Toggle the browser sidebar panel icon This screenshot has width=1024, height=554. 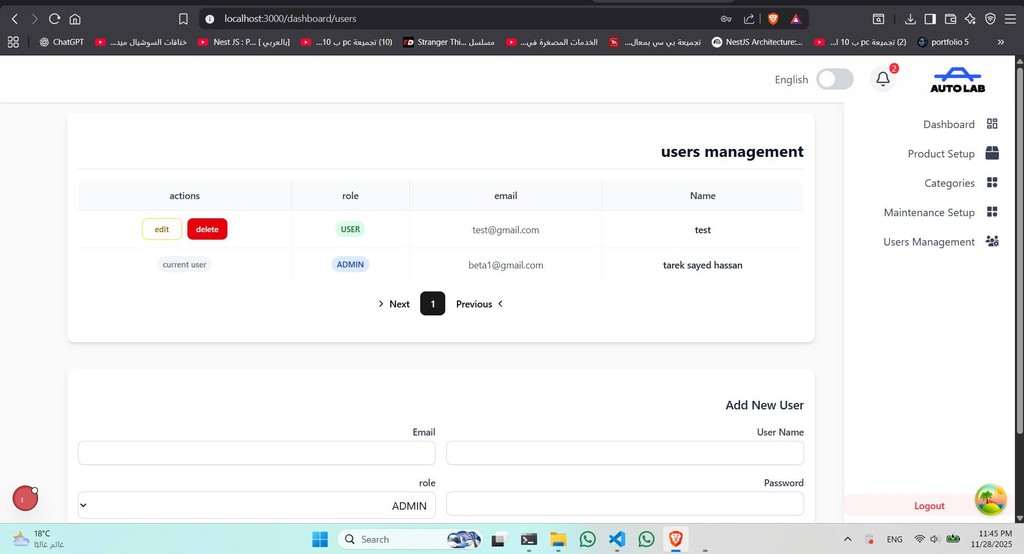[930, 19]
